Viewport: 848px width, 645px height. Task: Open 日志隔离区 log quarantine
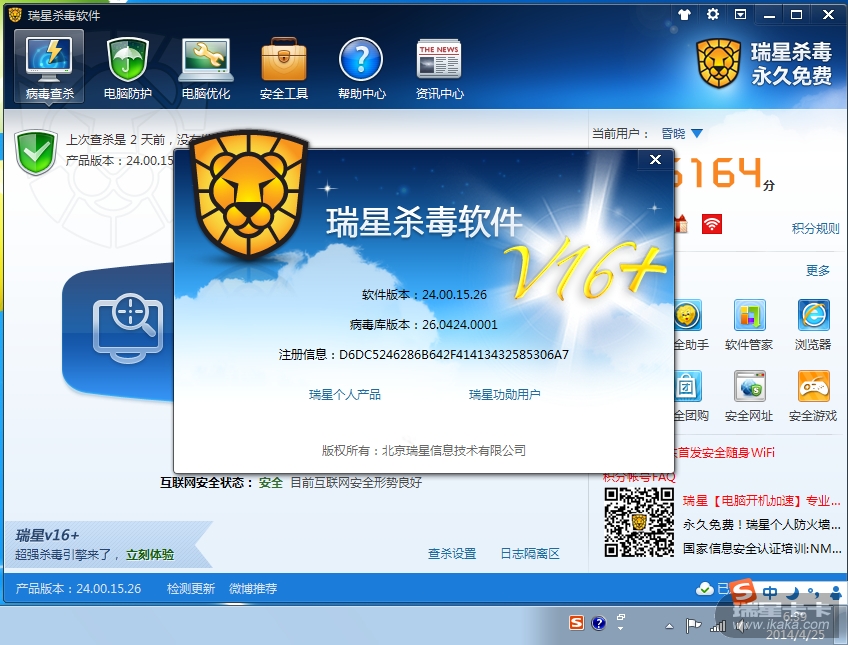point(529,554)
